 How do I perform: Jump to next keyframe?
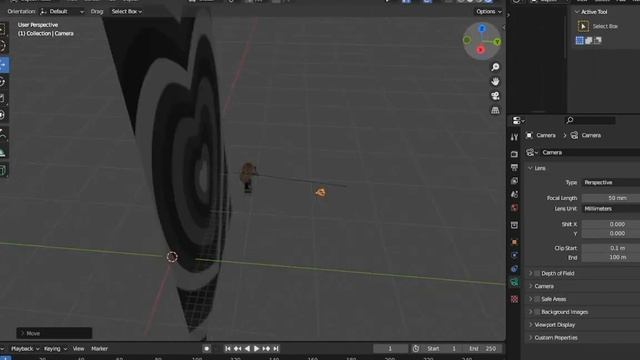point(266,349)
